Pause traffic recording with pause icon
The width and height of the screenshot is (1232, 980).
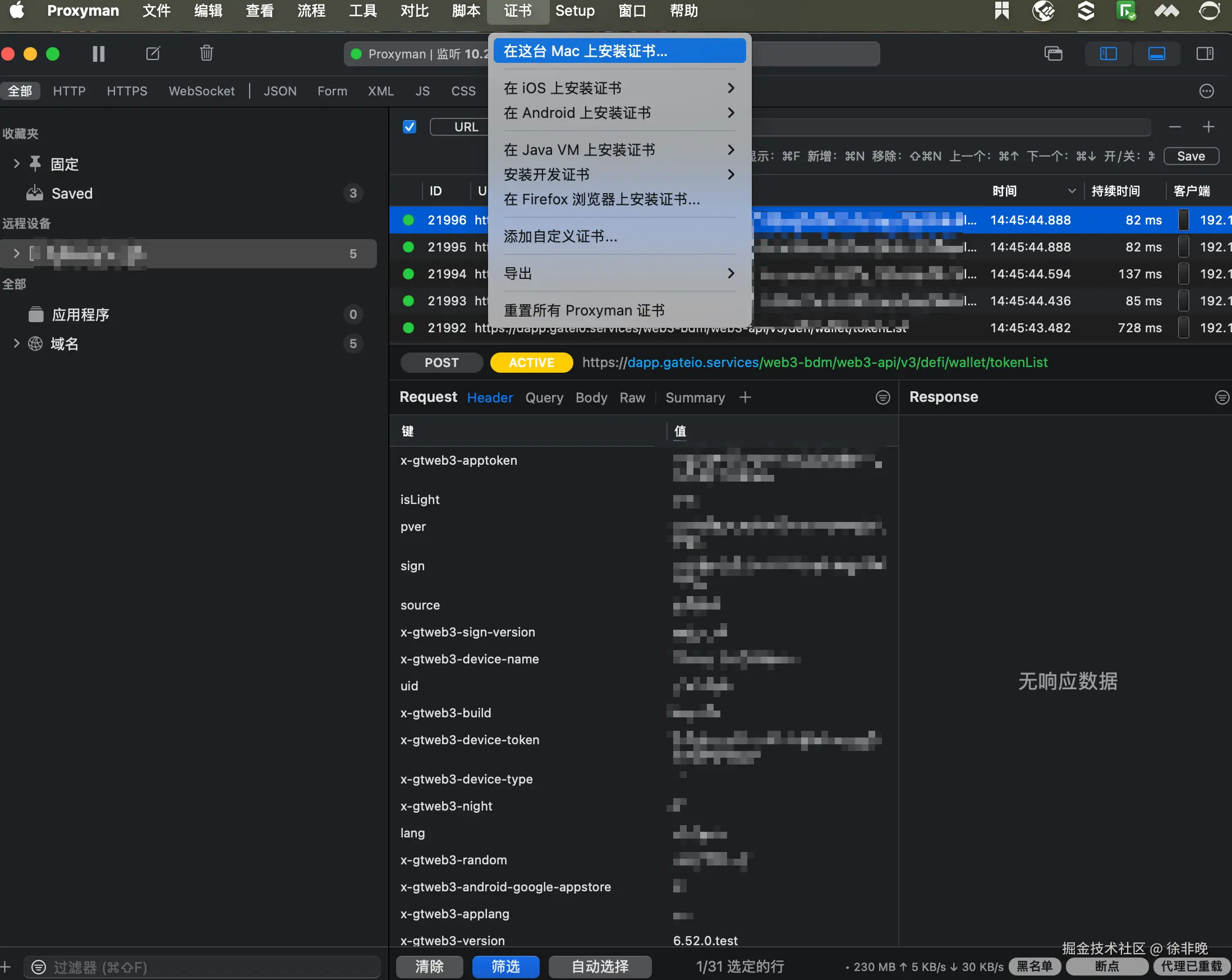98,54
